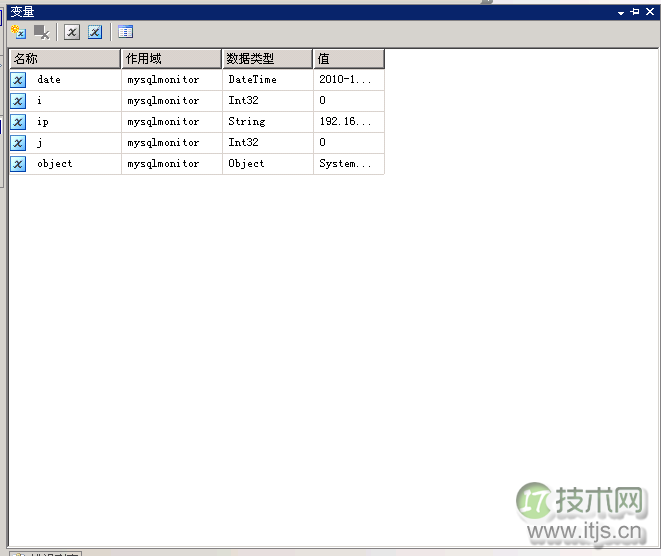This screenshot has height=556, width=661.
Task: Click the value '192.16...' of ip
Action: pos(345,121)
